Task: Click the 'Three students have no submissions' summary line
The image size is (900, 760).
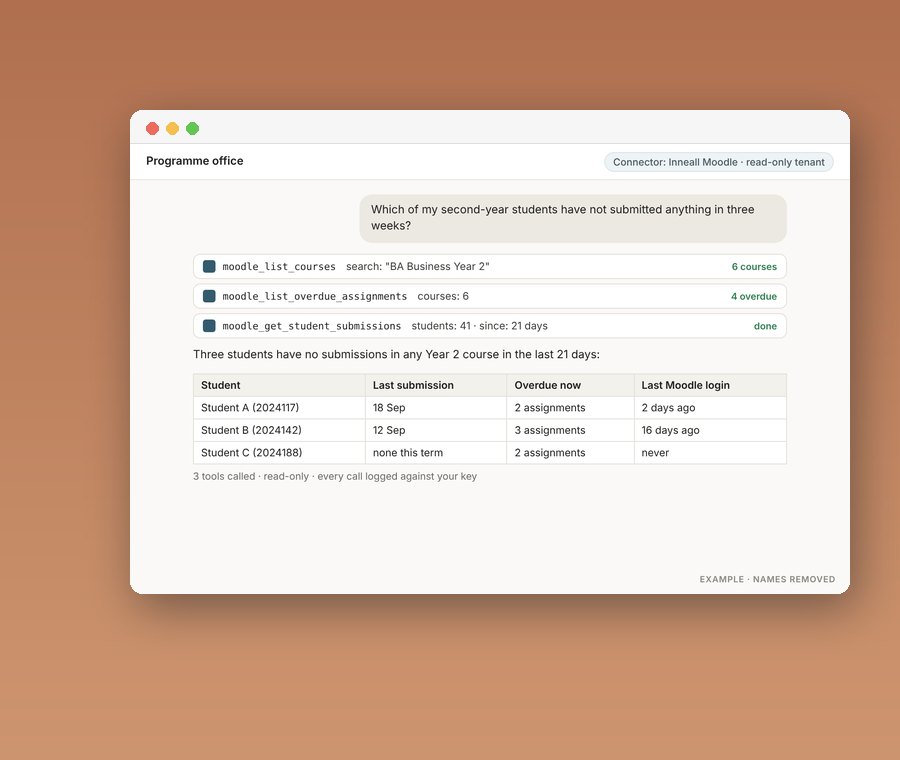Action: click(x=396, y=354)
